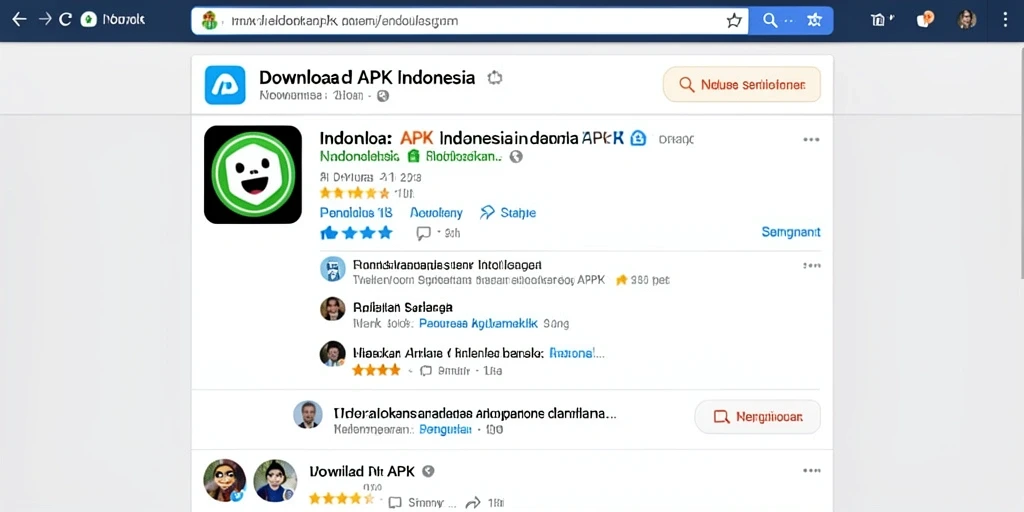Click the gear badge next to Download APK Indonesia
Viewport: 1024px width, 512px height.
pyautogui.click(x=494, y=78)
